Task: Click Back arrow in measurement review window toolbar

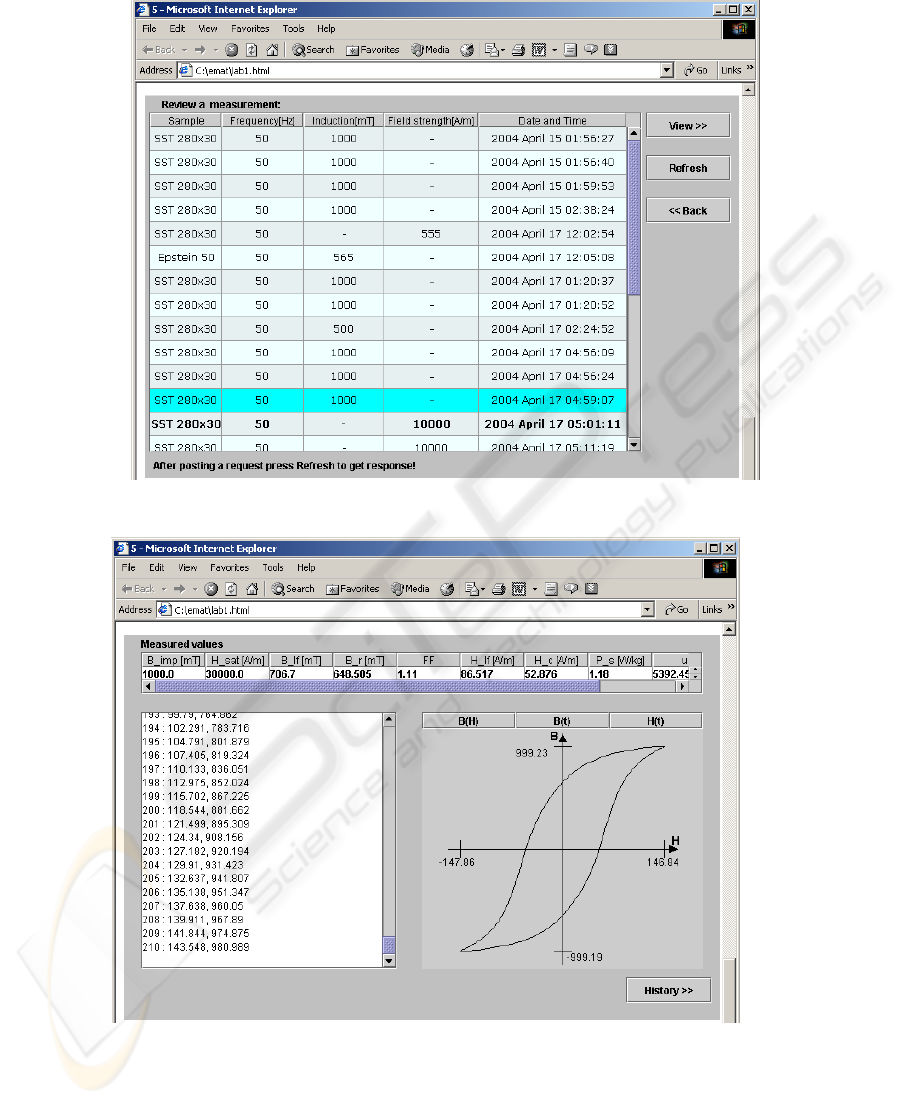Action: (x=159, y=50)
